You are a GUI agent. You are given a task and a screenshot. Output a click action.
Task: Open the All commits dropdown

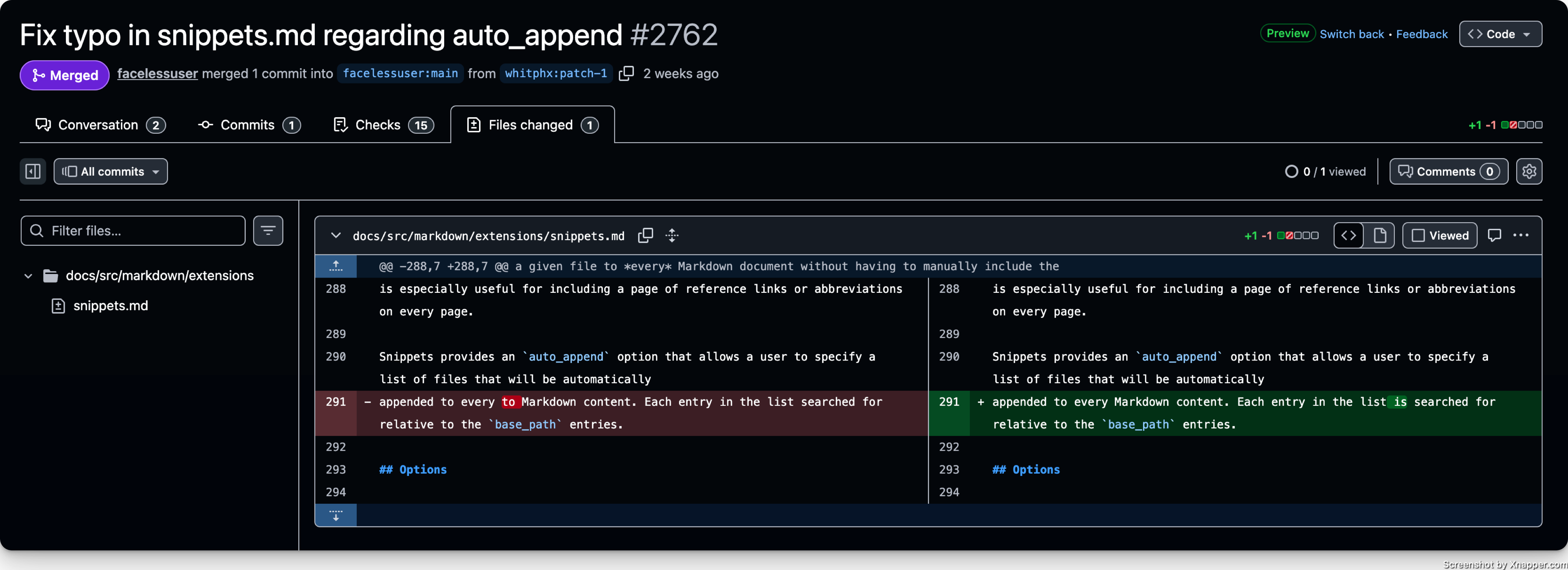pyautogui.click(x=111, y=172)
